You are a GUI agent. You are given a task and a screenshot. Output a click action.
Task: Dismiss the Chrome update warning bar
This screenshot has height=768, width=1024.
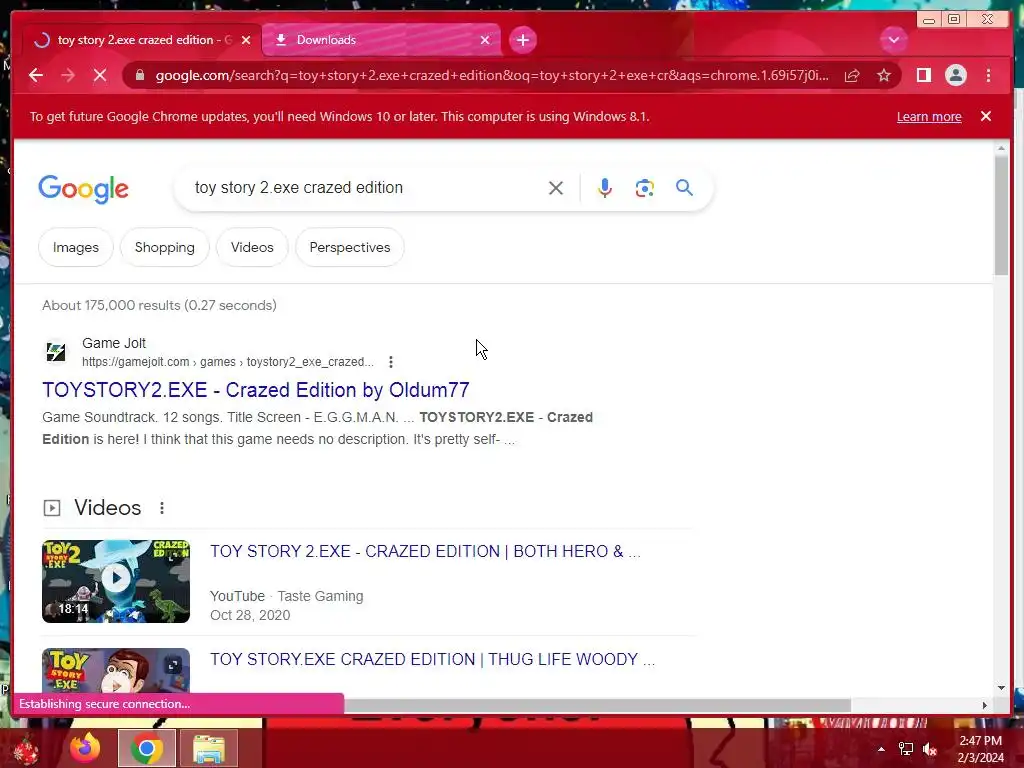tap(985, 116)
